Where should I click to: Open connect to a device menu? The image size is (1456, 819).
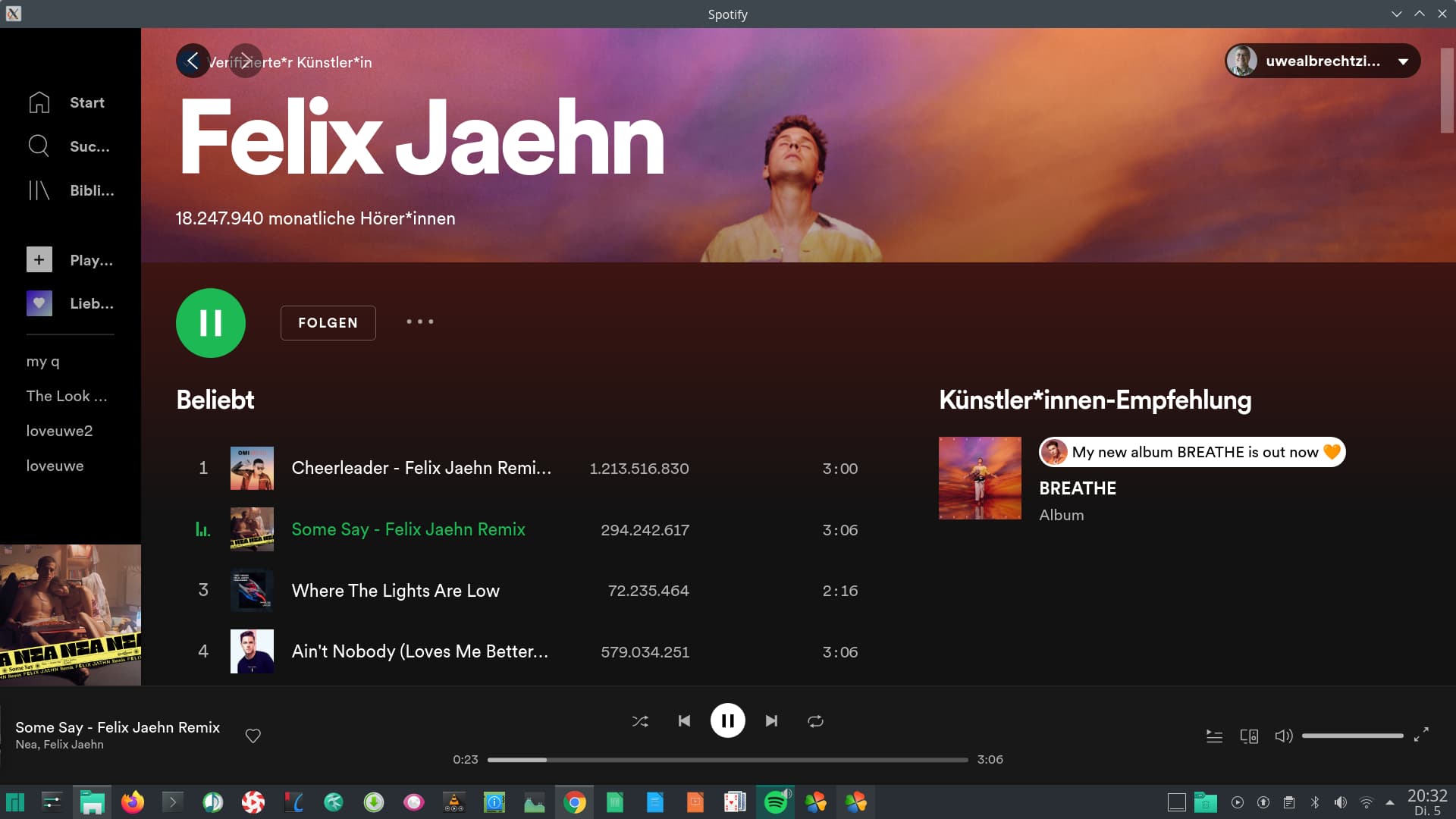[1249, 736]
